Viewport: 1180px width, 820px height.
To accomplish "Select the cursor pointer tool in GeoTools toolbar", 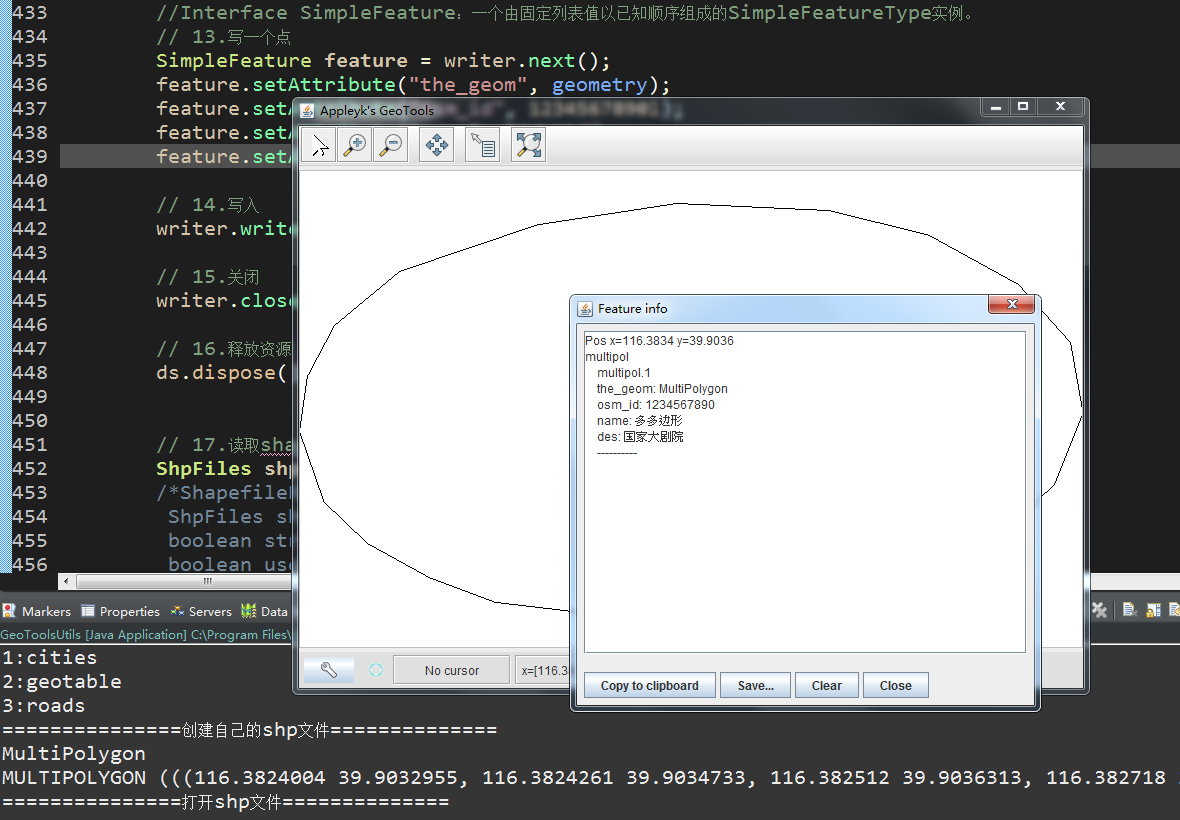I will (x=319, y=145).
